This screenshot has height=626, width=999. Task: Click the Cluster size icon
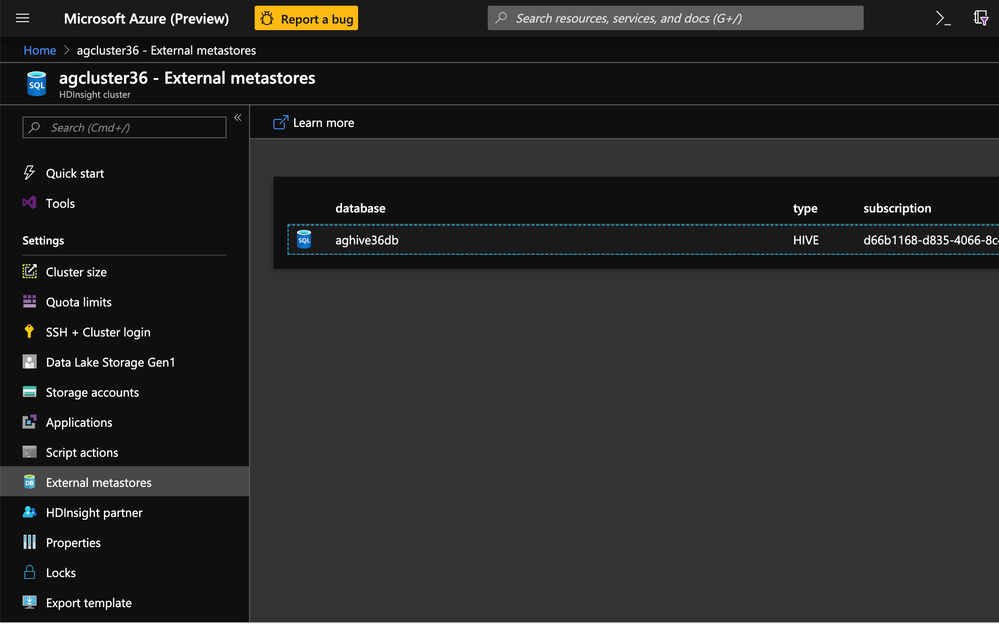click(29, 271)
